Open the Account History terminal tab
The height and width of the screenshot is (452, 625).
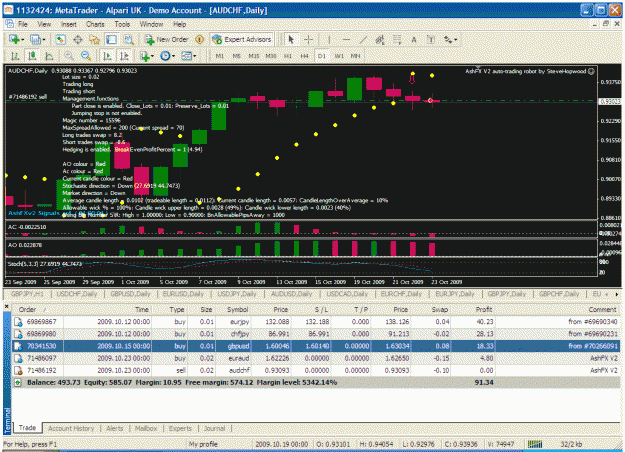(x=71, y=428)
